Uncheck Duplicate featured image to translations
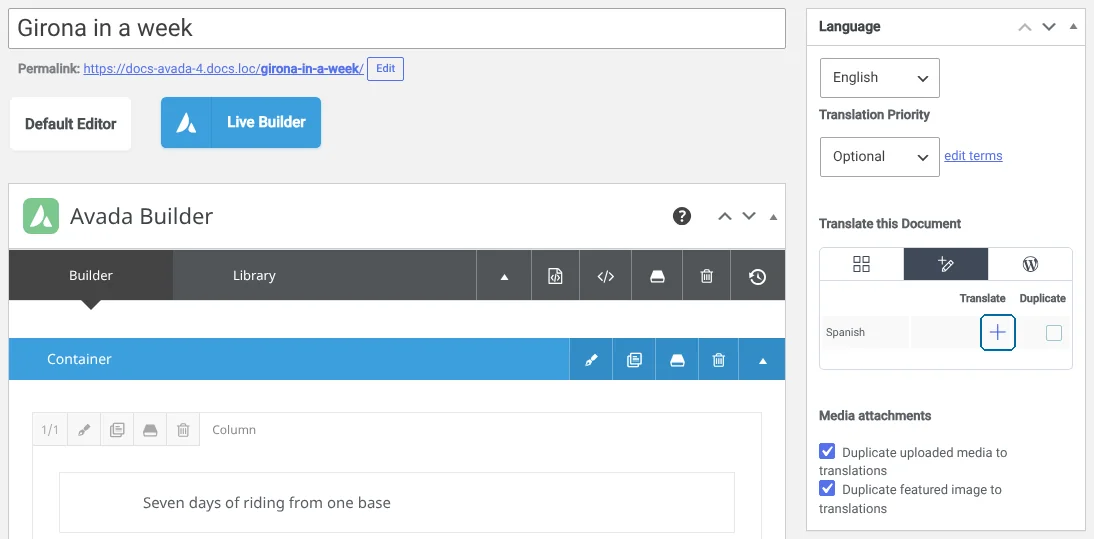 827,488
